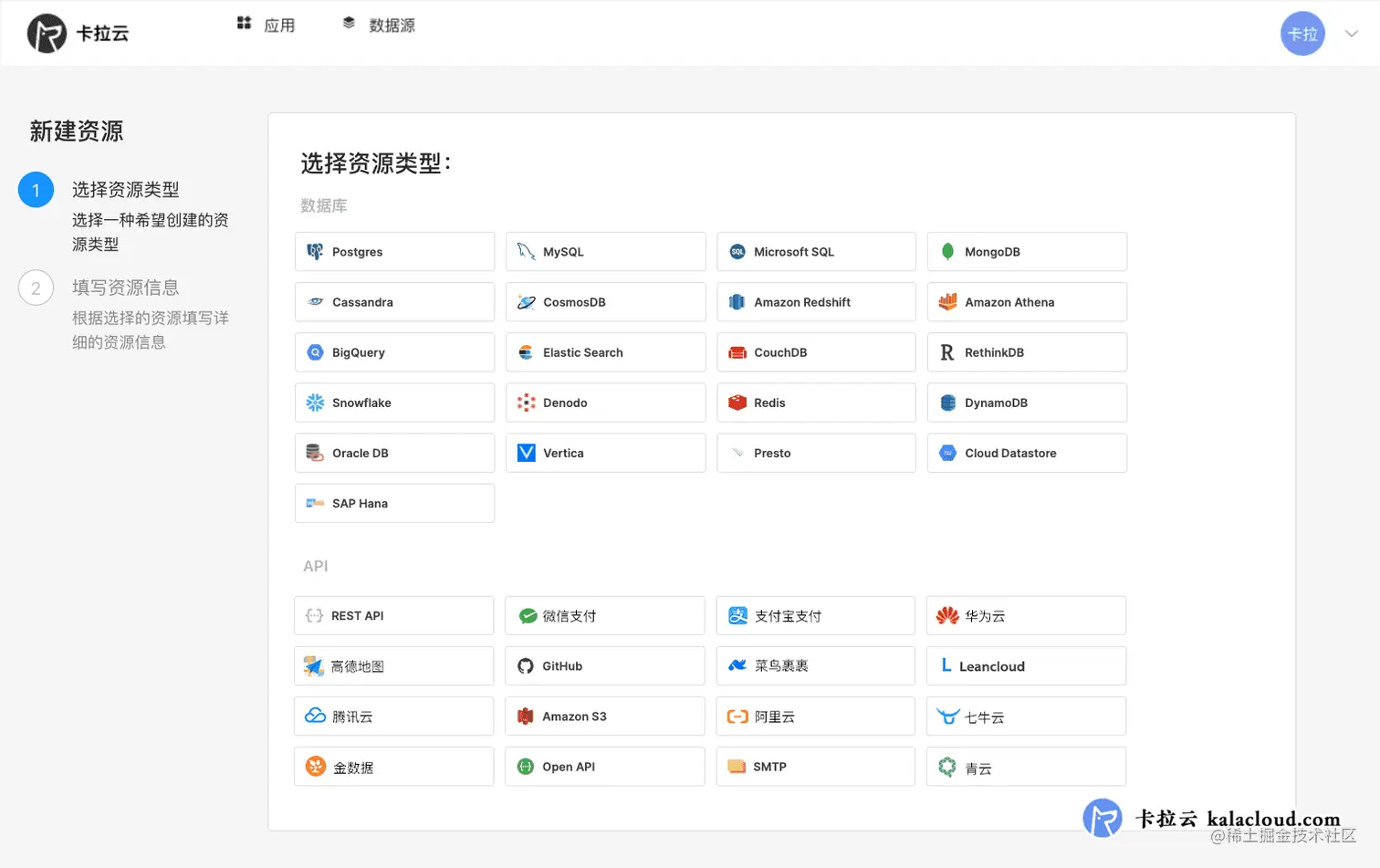The height and width of the screenshot is (868, 1380).
Task: Click the 金数据 orange icon
Action: (316, 767)
